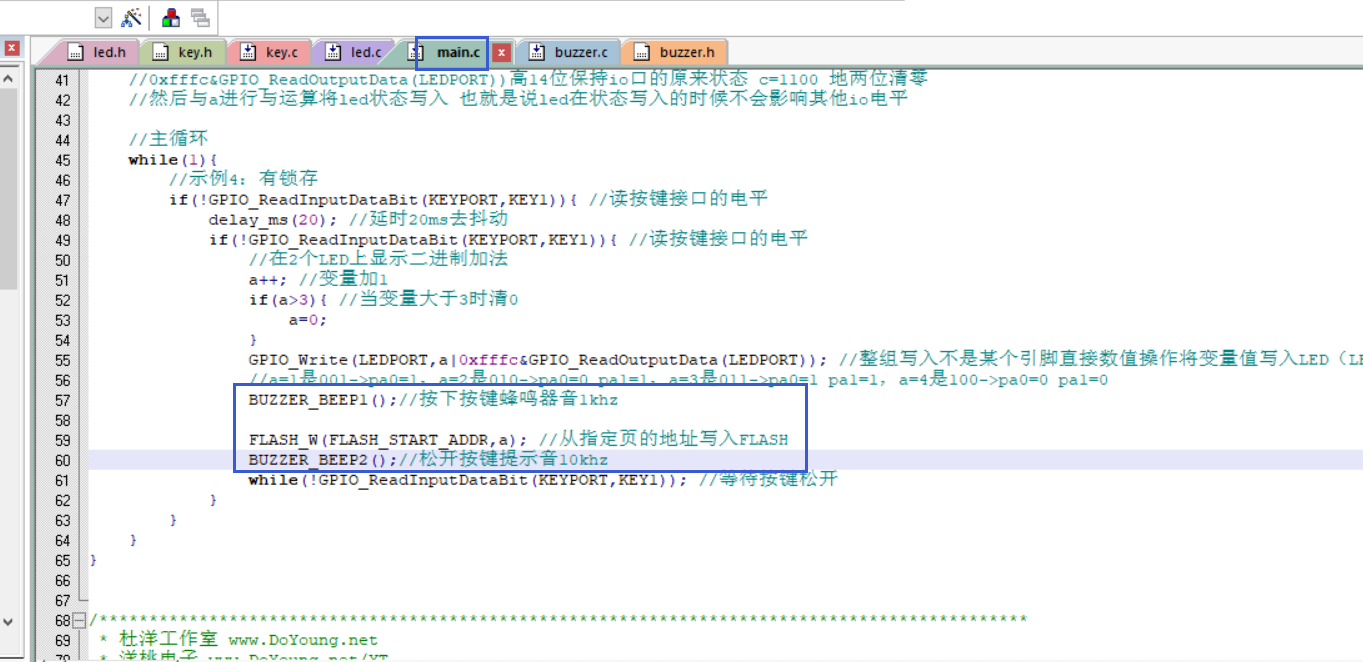The height and width of the screenshot is (662, 1363).
Task: Select the main.c tab
Action: pos(452,52)
